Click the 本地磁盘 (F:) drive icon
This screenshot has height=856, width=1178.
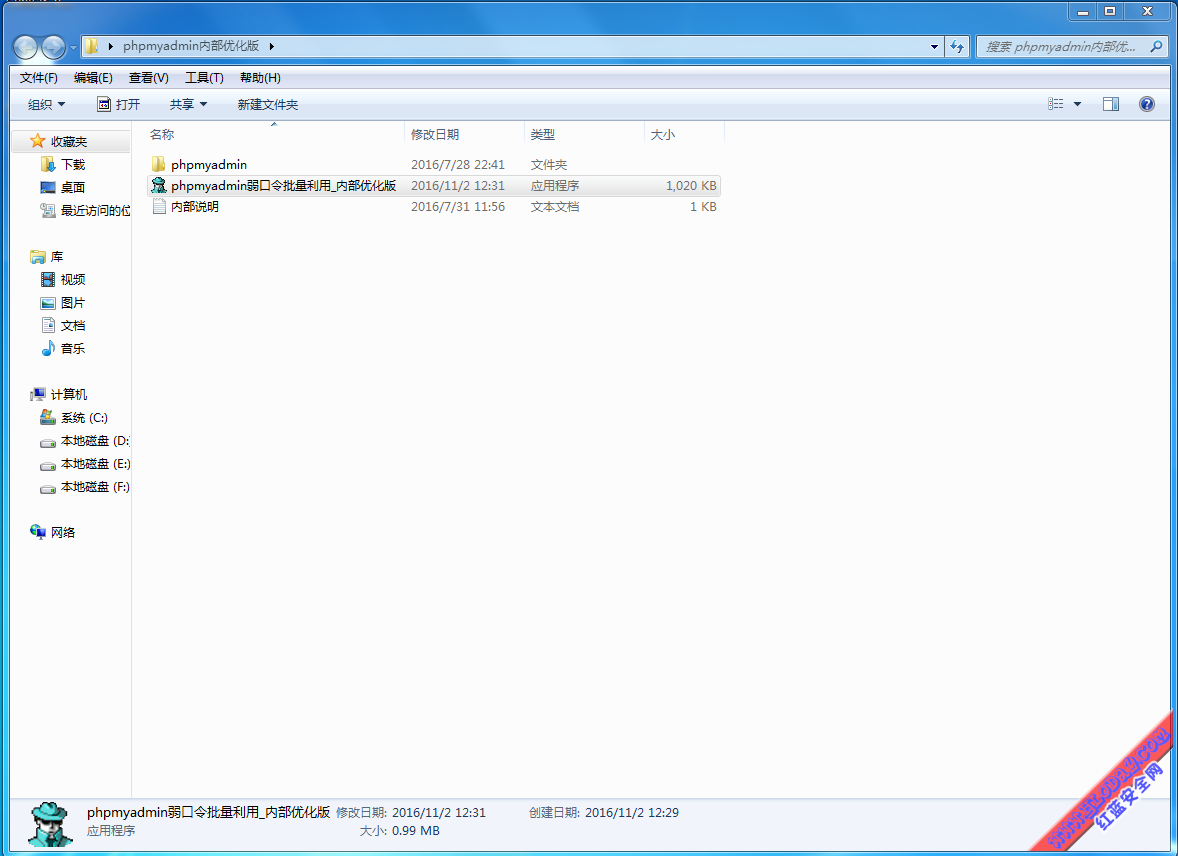[48, 488]
